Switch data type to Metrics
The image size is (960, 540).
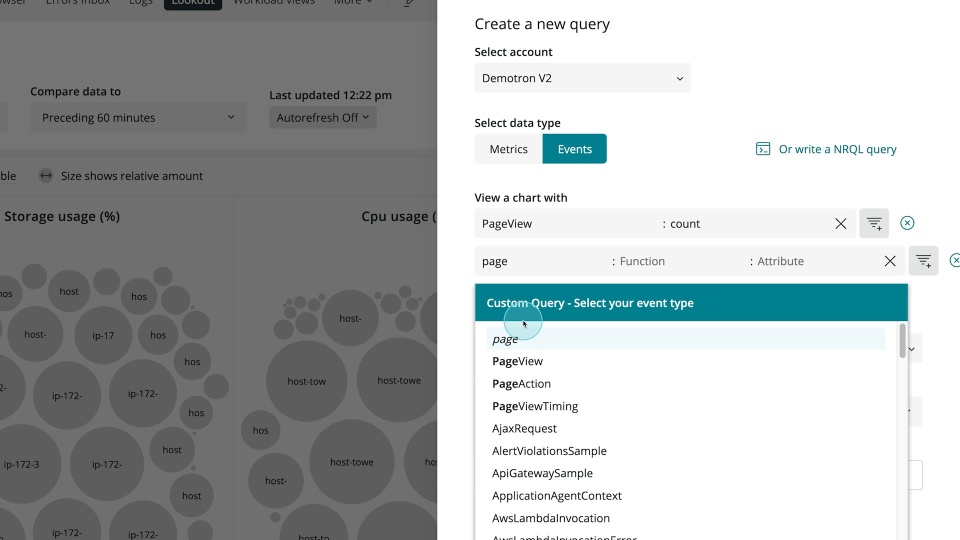pos(508,149)
